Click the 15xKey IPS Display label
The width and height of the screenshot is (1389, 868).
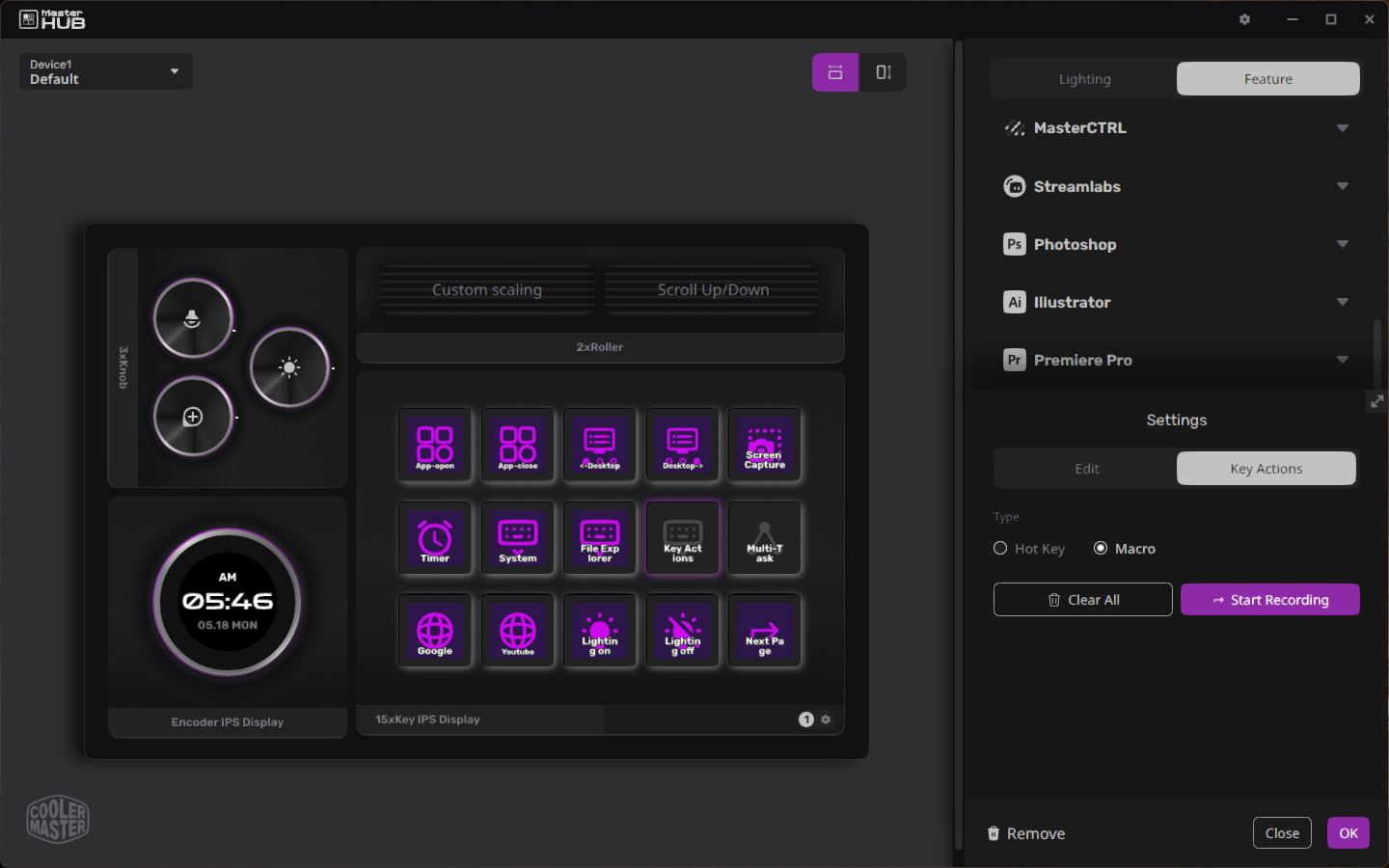pos(427,719)
